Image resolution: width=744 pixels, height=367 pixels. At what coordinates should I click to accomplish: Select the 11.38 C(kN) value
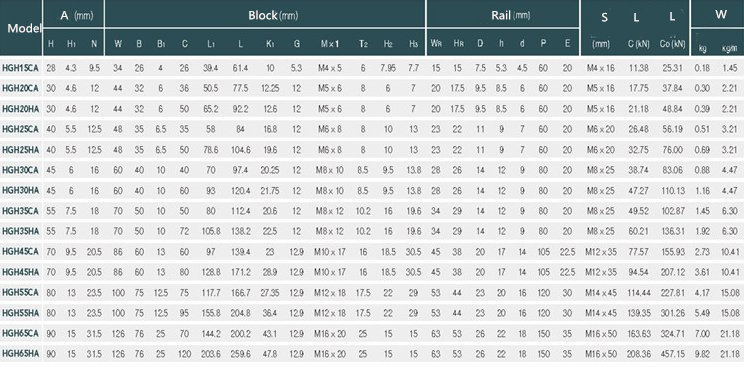click(638, 68)
